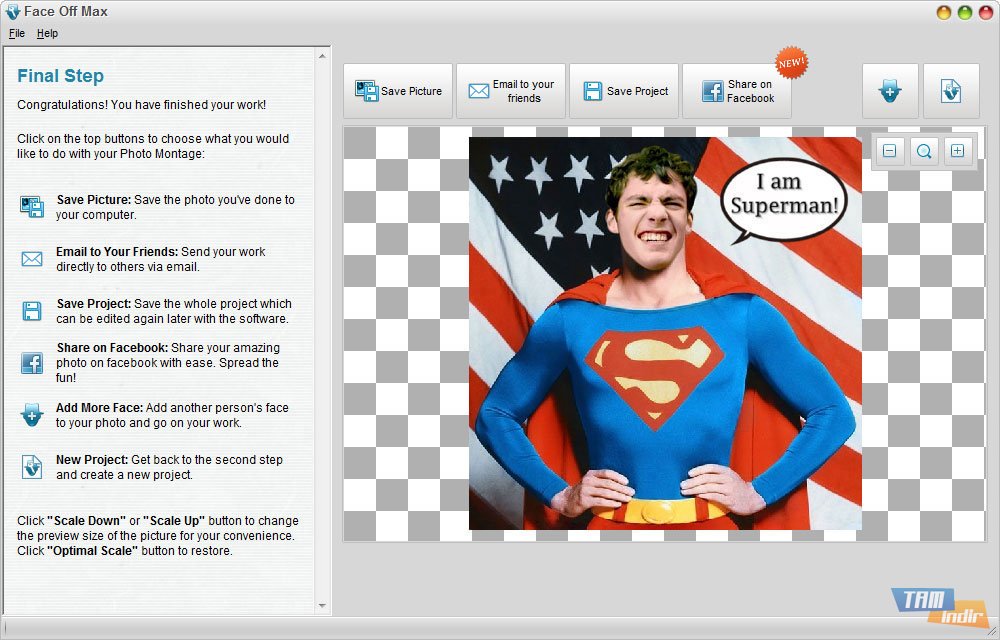This screenshot has height=640, width=1000.
Task: Open the File menu
Action: (x=17, y=33)
